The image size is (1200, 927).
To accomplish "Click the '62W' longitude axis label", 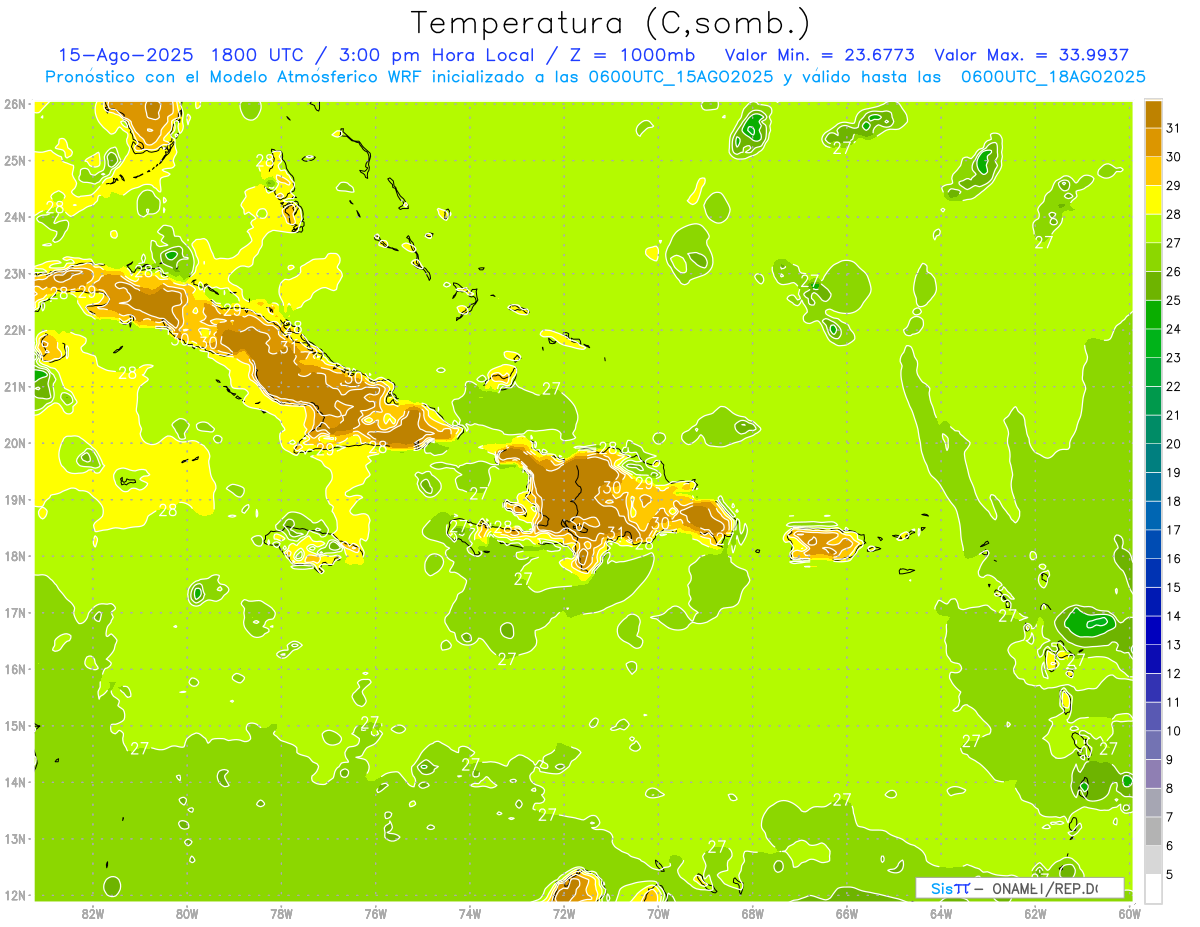I will pos(1034,913).
